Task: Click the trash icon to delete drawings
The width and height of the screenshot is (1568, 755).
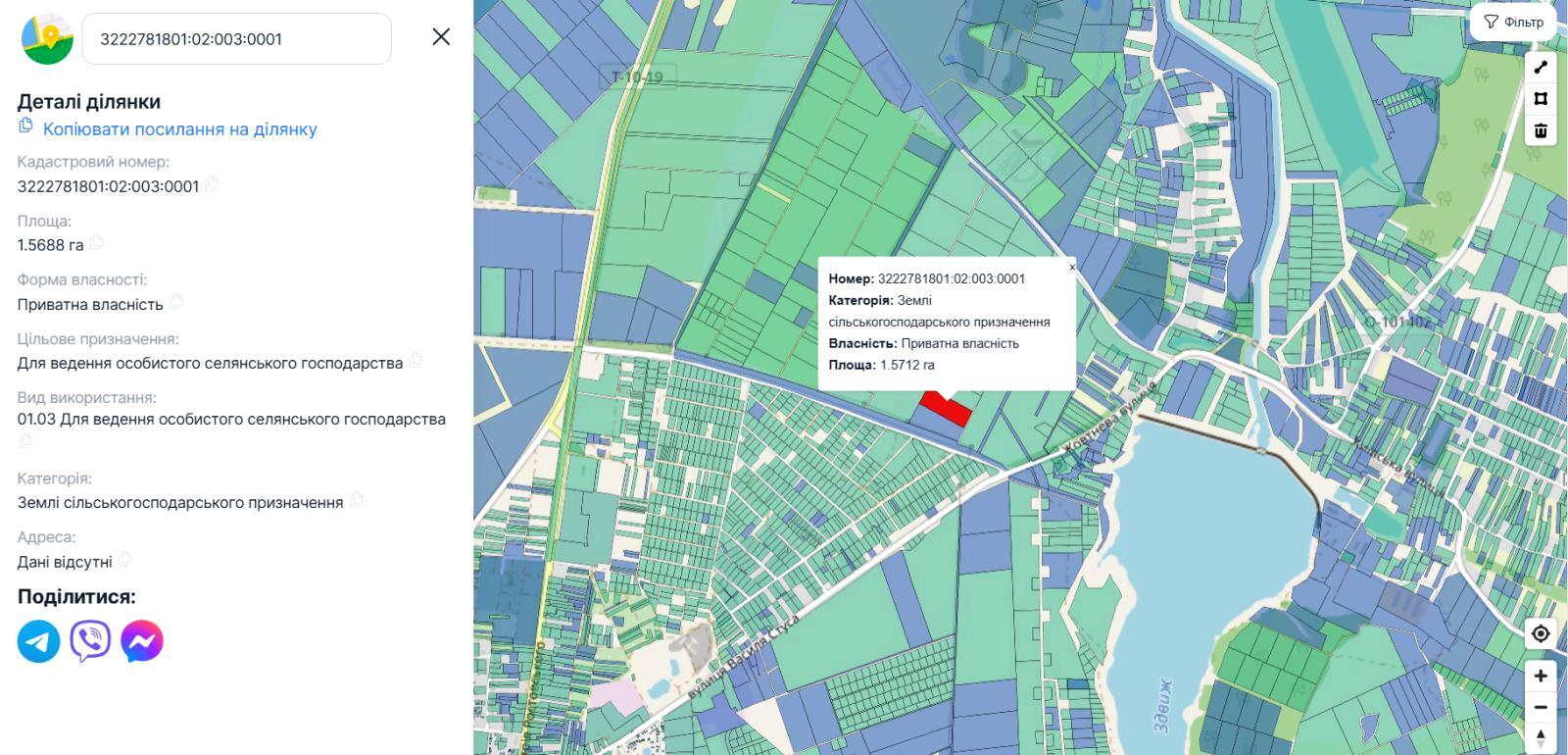Action: (x=1541, y=131)
